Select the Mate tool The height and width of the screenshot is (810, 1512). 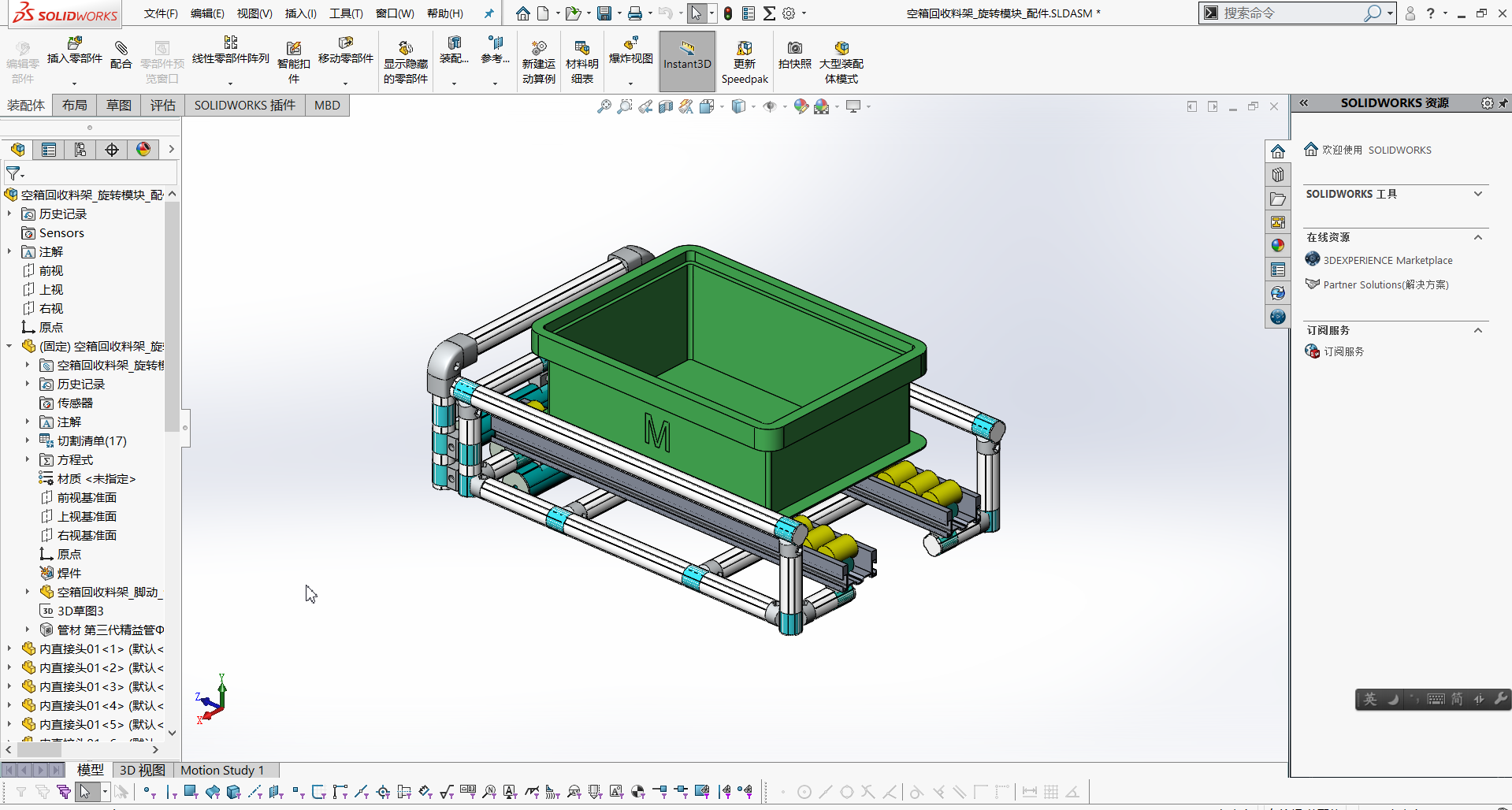121,55
